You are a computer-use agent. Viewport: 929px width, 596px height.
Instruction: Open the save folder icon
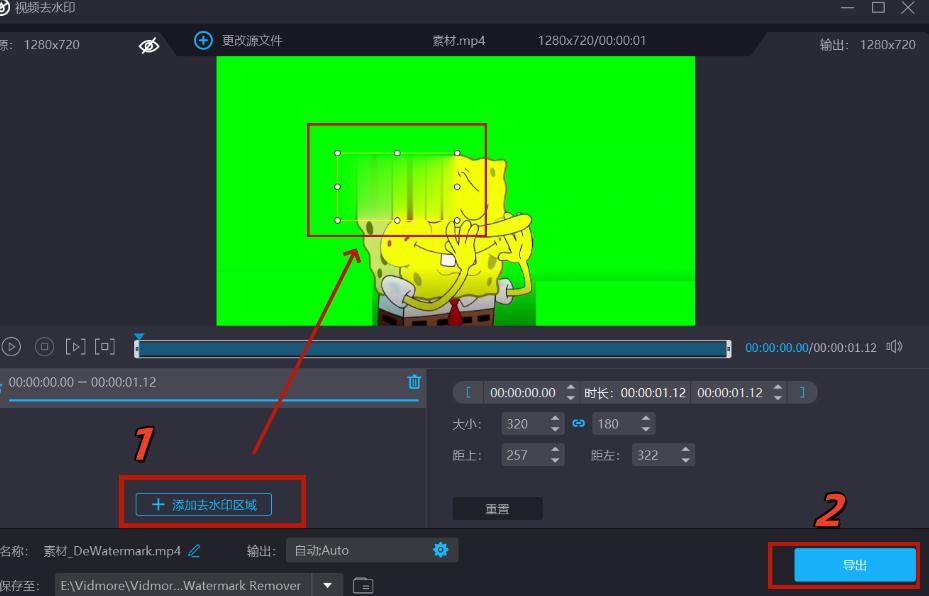click(x=363, y=585)
